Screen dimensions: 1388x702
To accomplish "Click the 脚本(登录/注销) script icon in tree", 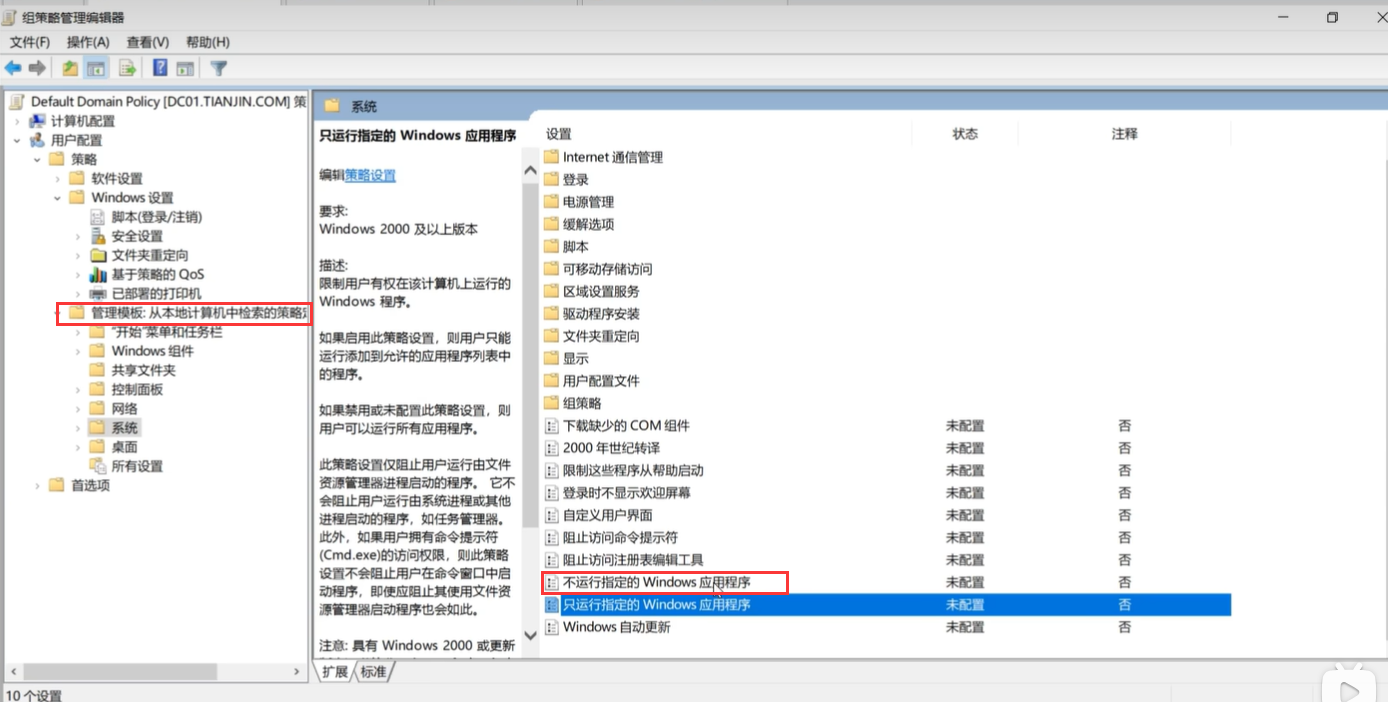I will [98, 217].
